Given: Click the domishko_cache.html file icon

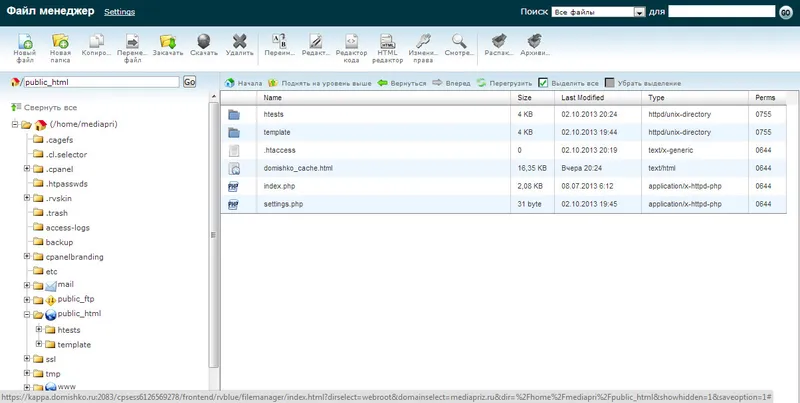Looking at the screenshot, I should (234, 168).
